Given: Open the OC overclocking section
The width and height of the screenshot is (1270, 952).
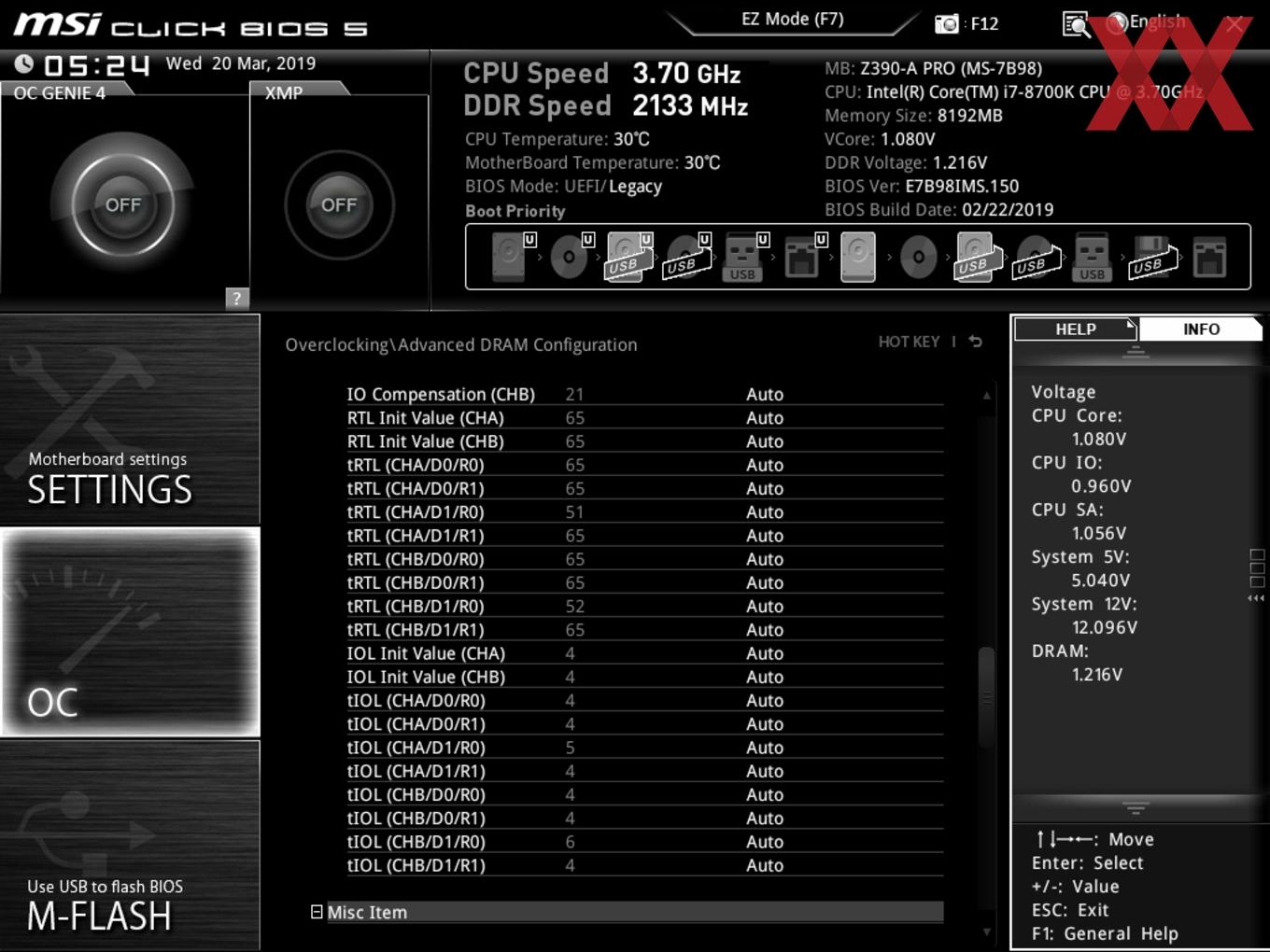Looking at the screenshot, I should [130, 632].
